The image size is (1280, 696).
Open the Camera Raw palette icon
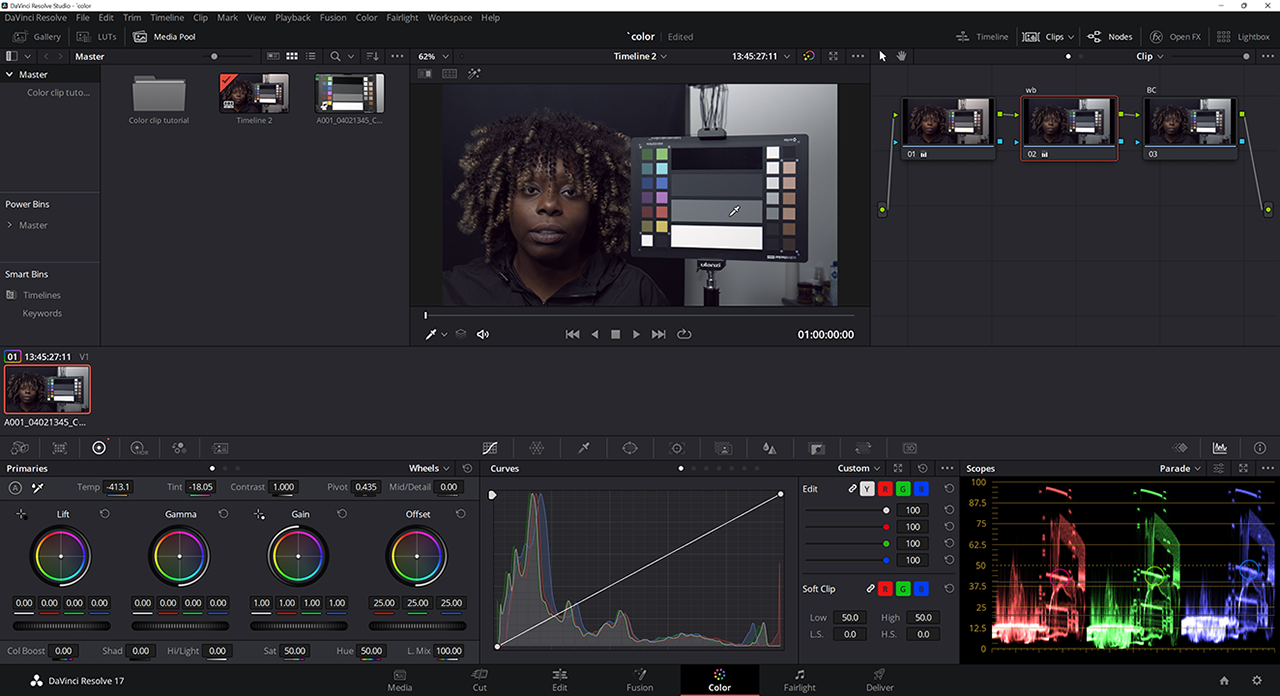point(19,448)
